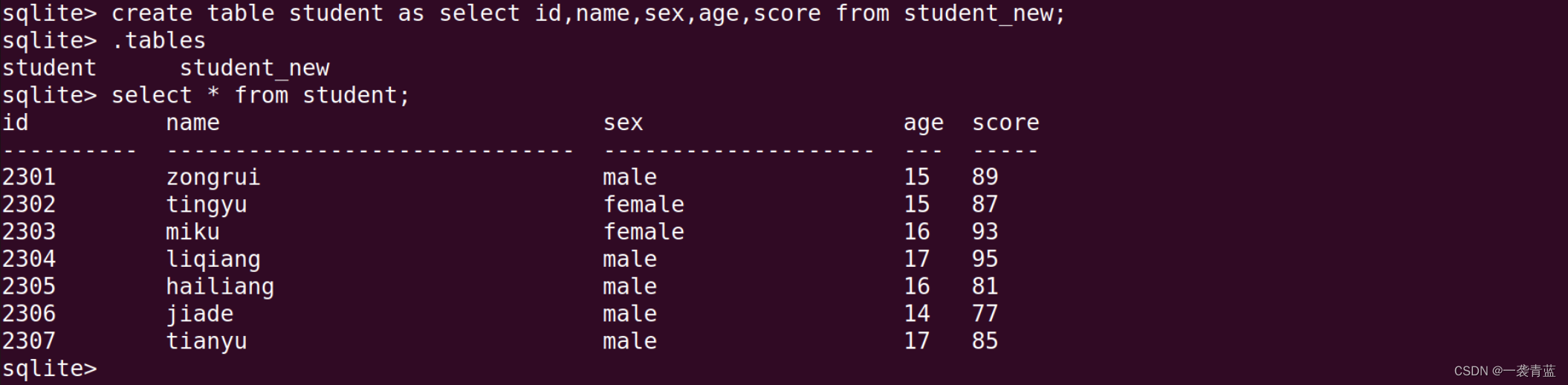Viewport: 1568px width, 385px height.
Task: Click the age 14 in the jiade row
Action: click(916, 314)
